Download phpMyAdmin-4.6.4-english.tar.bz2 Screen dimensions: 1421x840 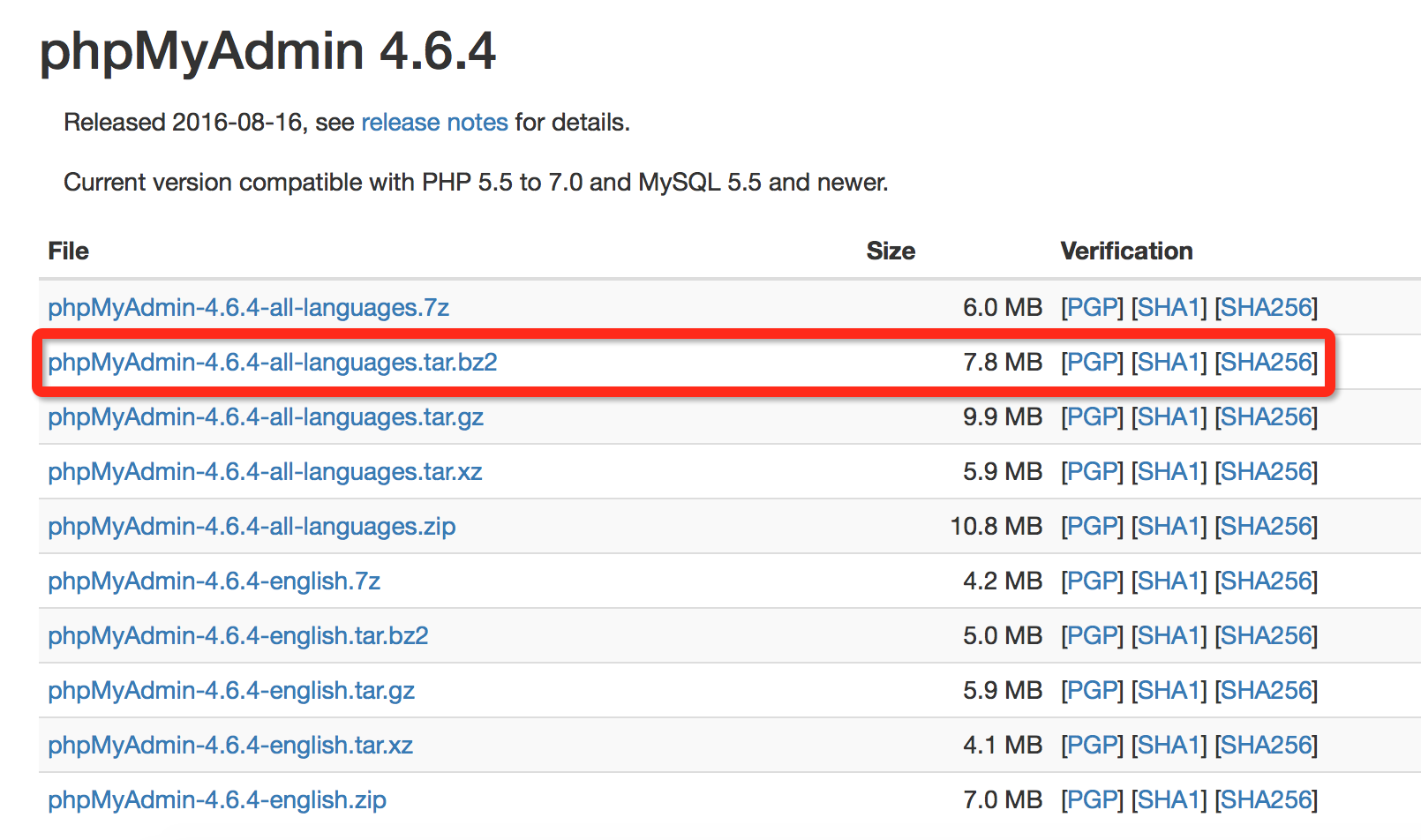coord(237,635)
